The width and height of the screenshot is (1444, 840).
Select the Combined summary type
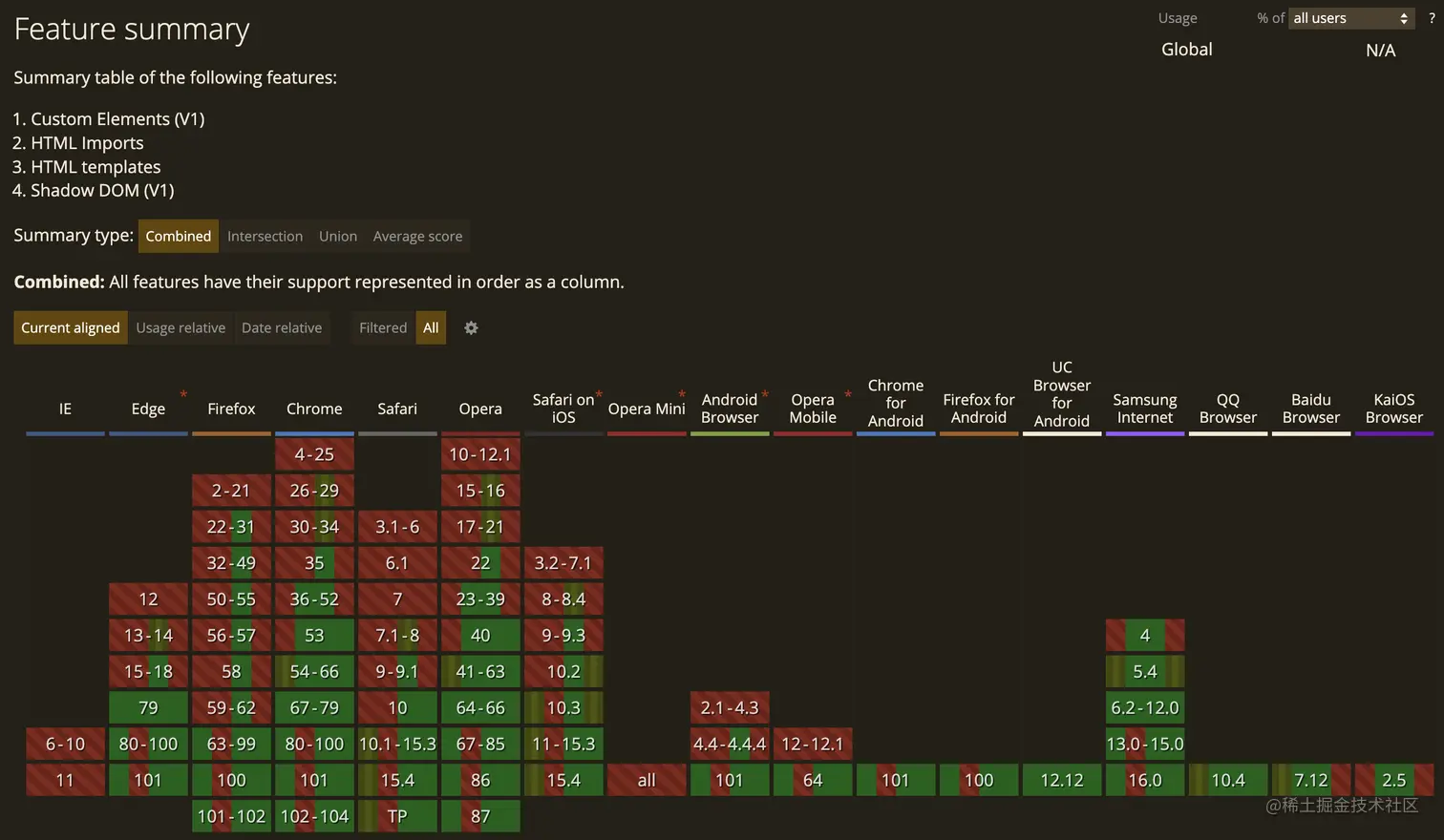[178, 236]
